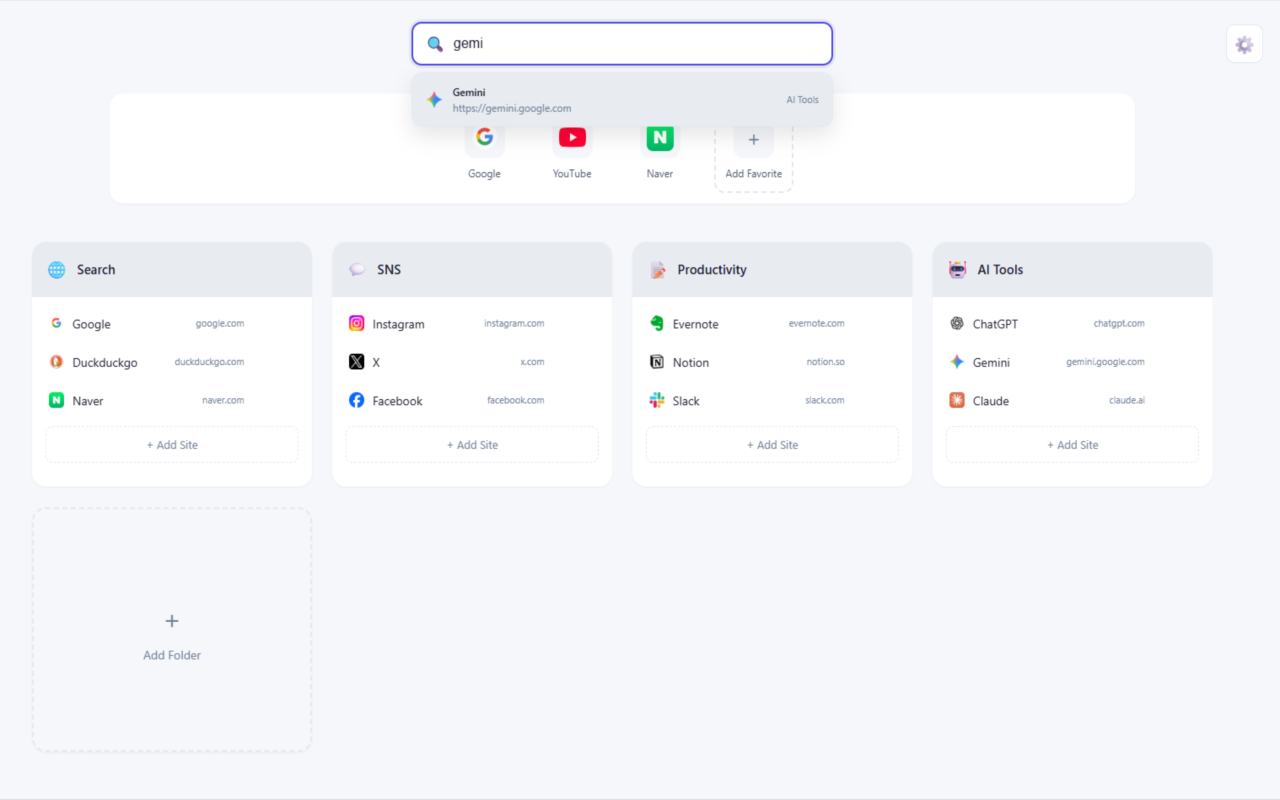Click the Instagram icon in SNS

pos(357,323)
